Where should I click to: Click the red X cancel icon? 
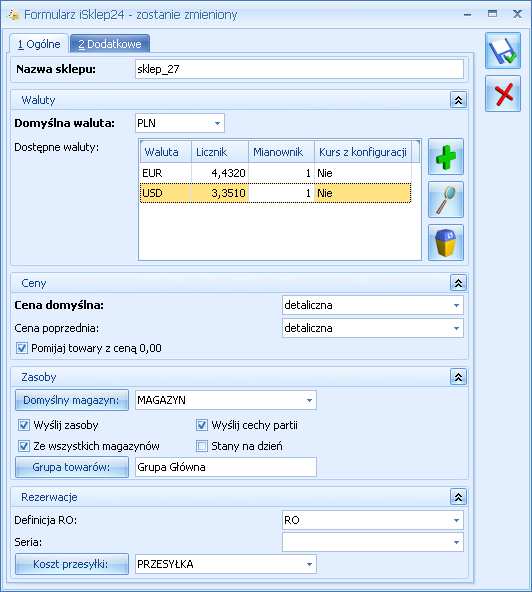(503, 94)
